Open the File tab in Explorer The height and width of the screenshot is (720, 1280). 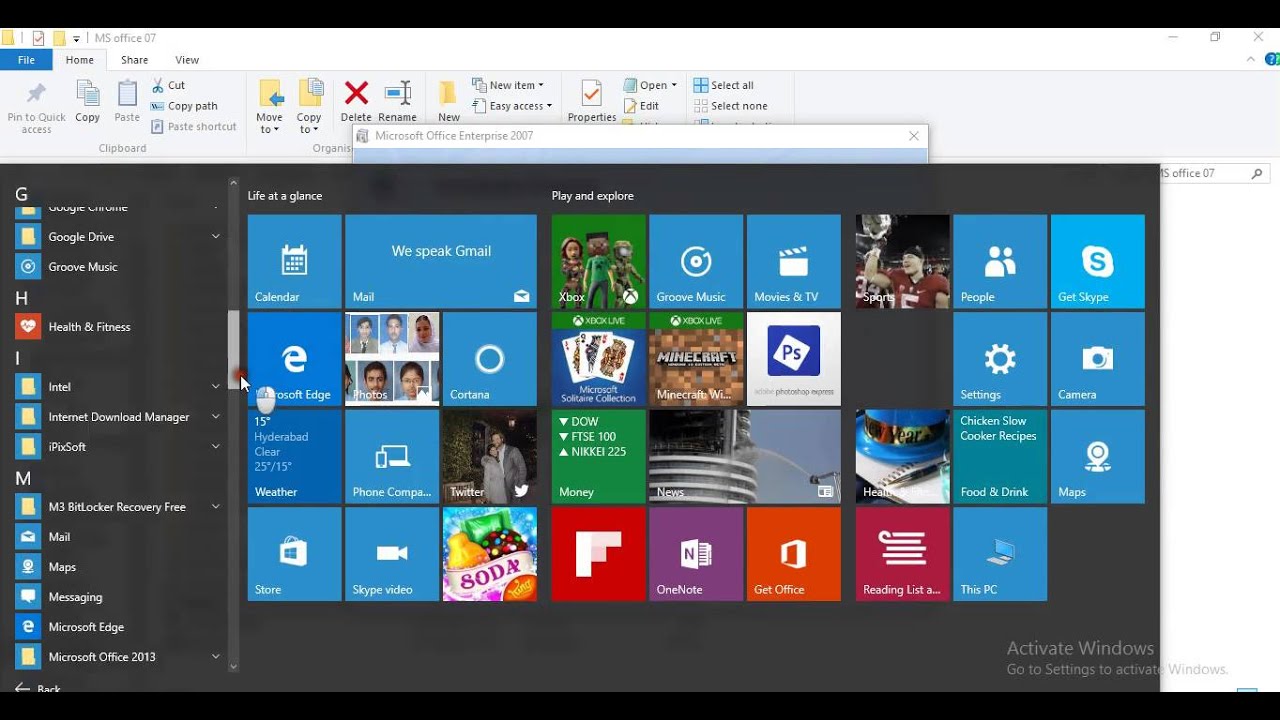(x=26, y=60)
